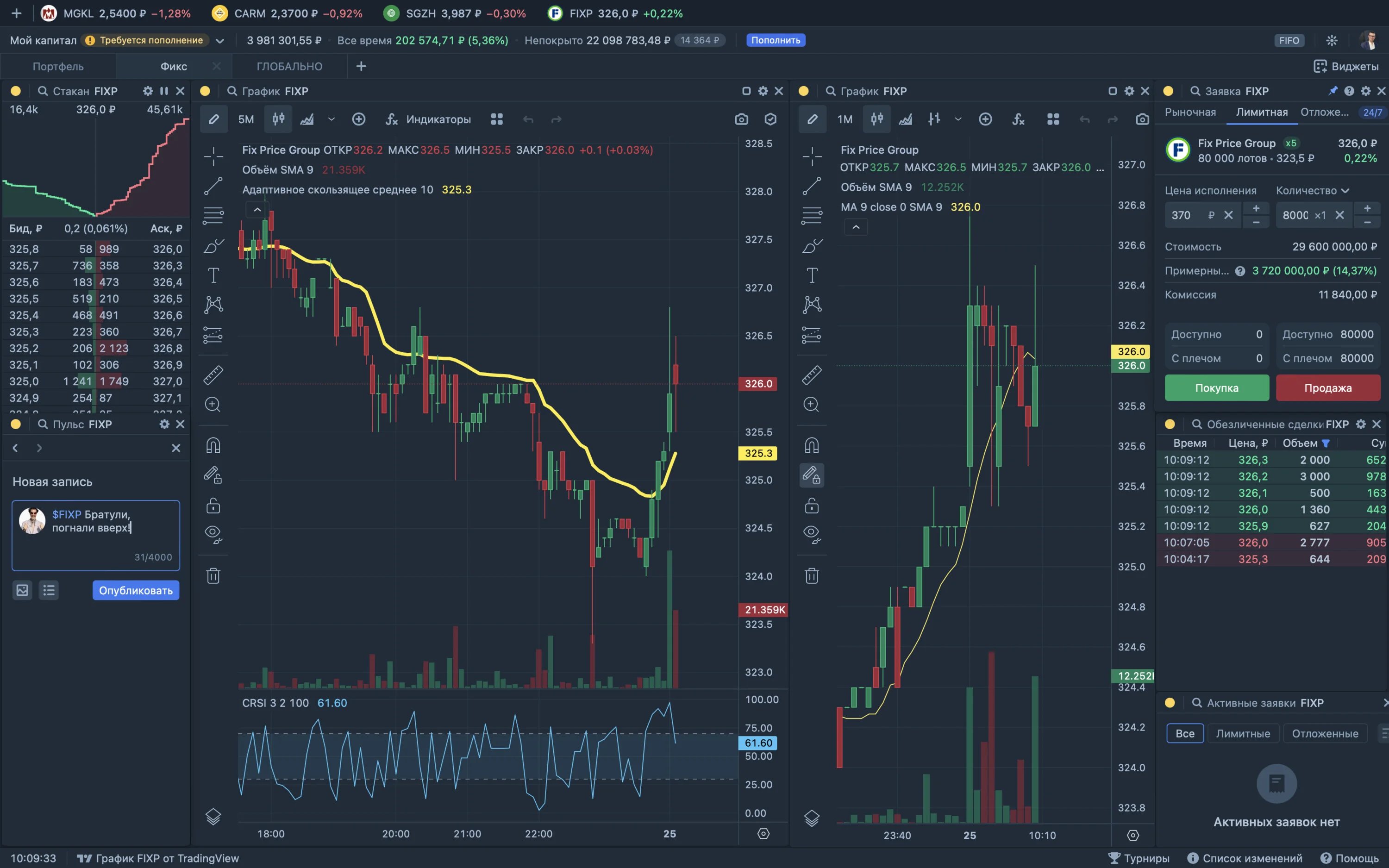The image size is (1389, 868).
Task: Open theme switch icon in top bar
Action: click(x=1332, y=40)
